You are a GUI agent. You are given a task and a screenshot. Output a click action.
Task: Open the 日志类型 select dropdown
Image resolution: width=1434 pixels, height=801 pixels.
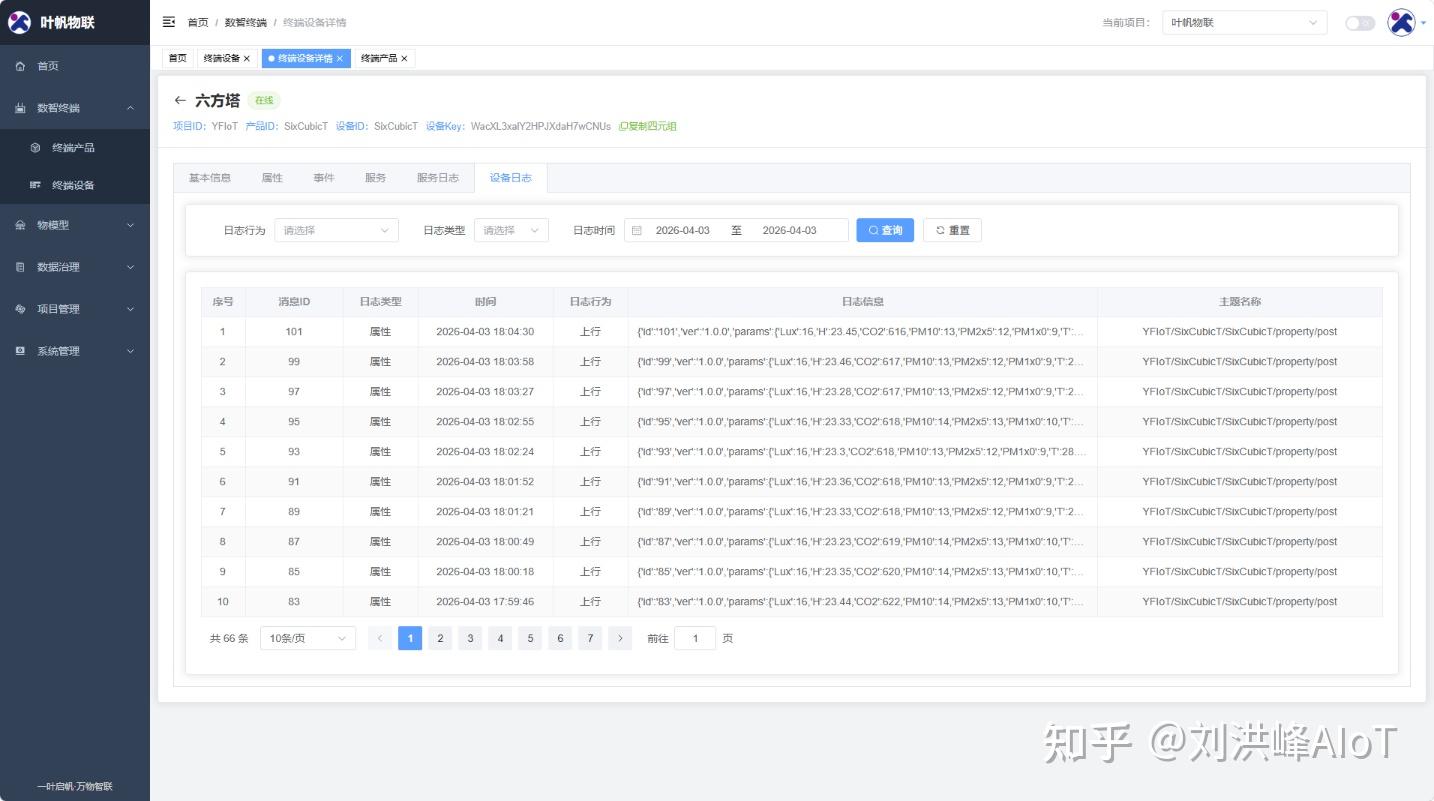coord(511,230)
